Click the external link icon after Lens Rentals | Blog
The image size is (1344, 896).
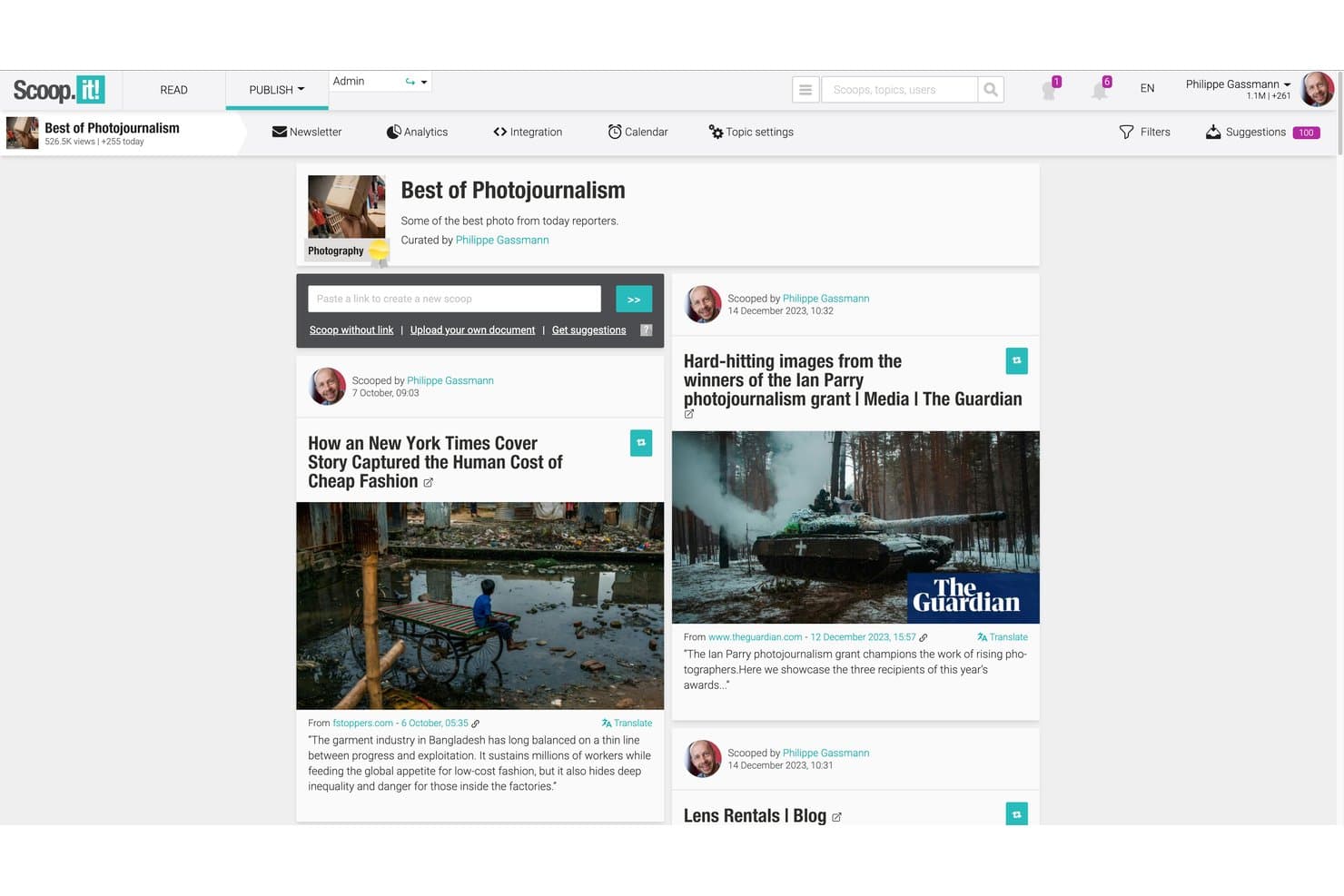click(836, 817)
